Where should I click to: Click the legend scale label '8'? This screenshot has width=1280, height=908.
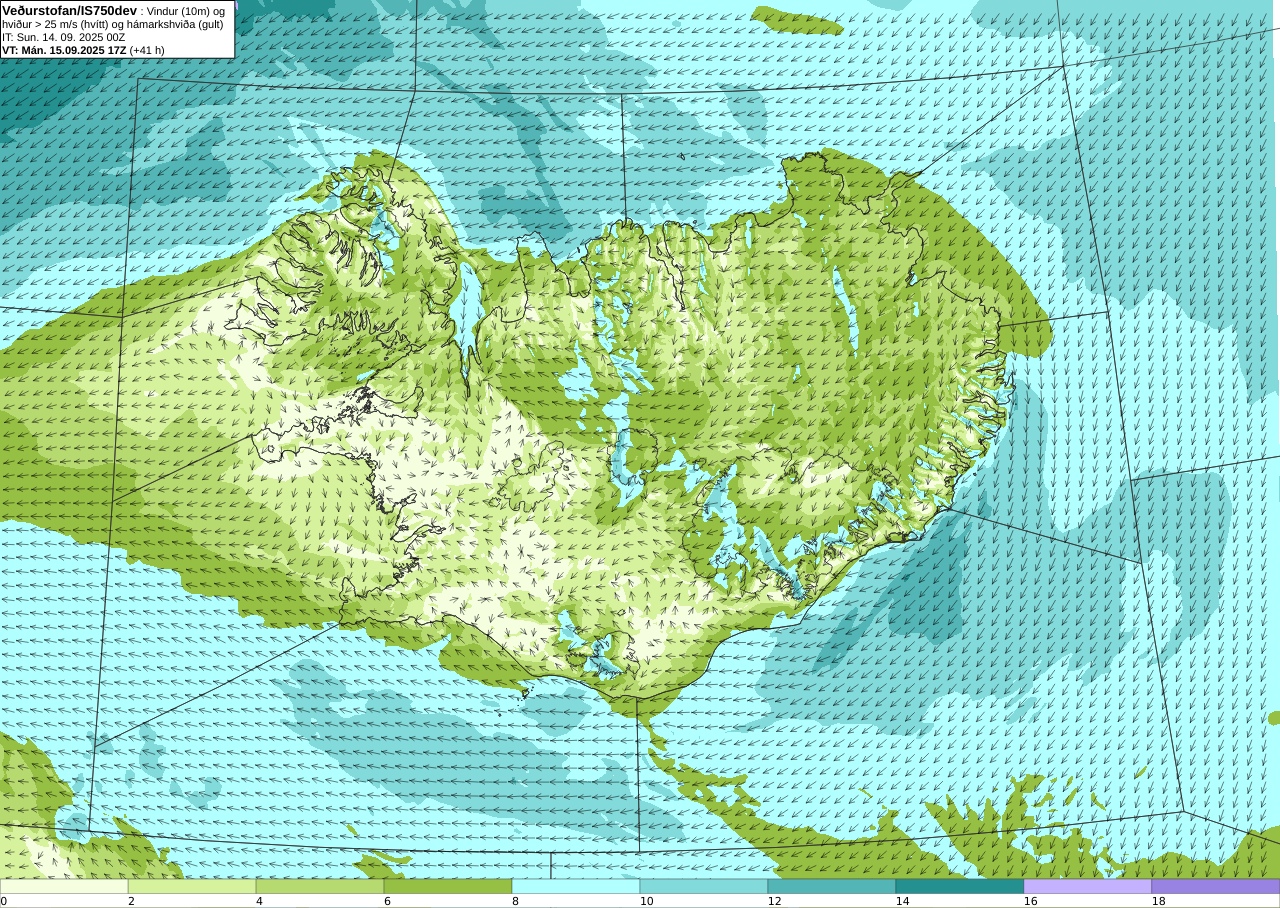coord(515,901)
